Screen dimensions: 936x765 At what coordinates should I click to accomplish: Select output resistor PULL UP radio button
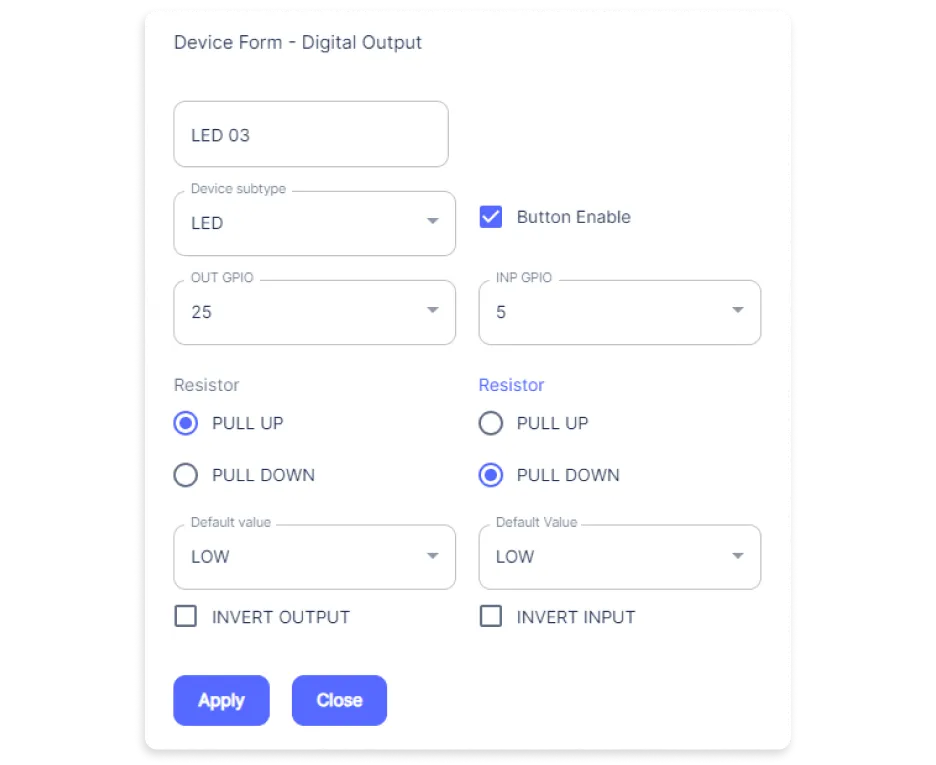[186, 423]
